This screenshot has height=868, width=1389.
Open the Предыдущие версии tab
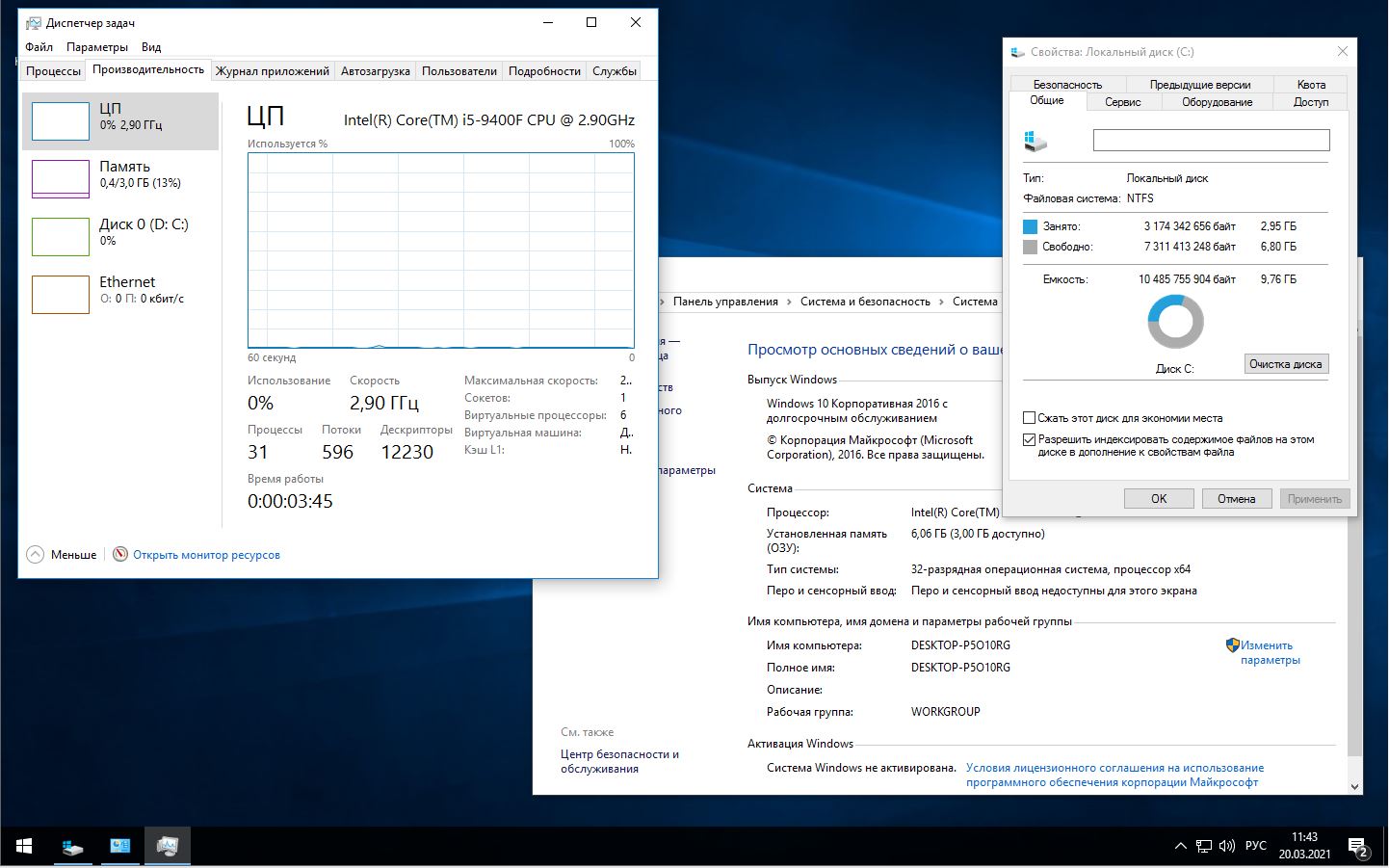pyautogui.click(x=1200, y=84)
